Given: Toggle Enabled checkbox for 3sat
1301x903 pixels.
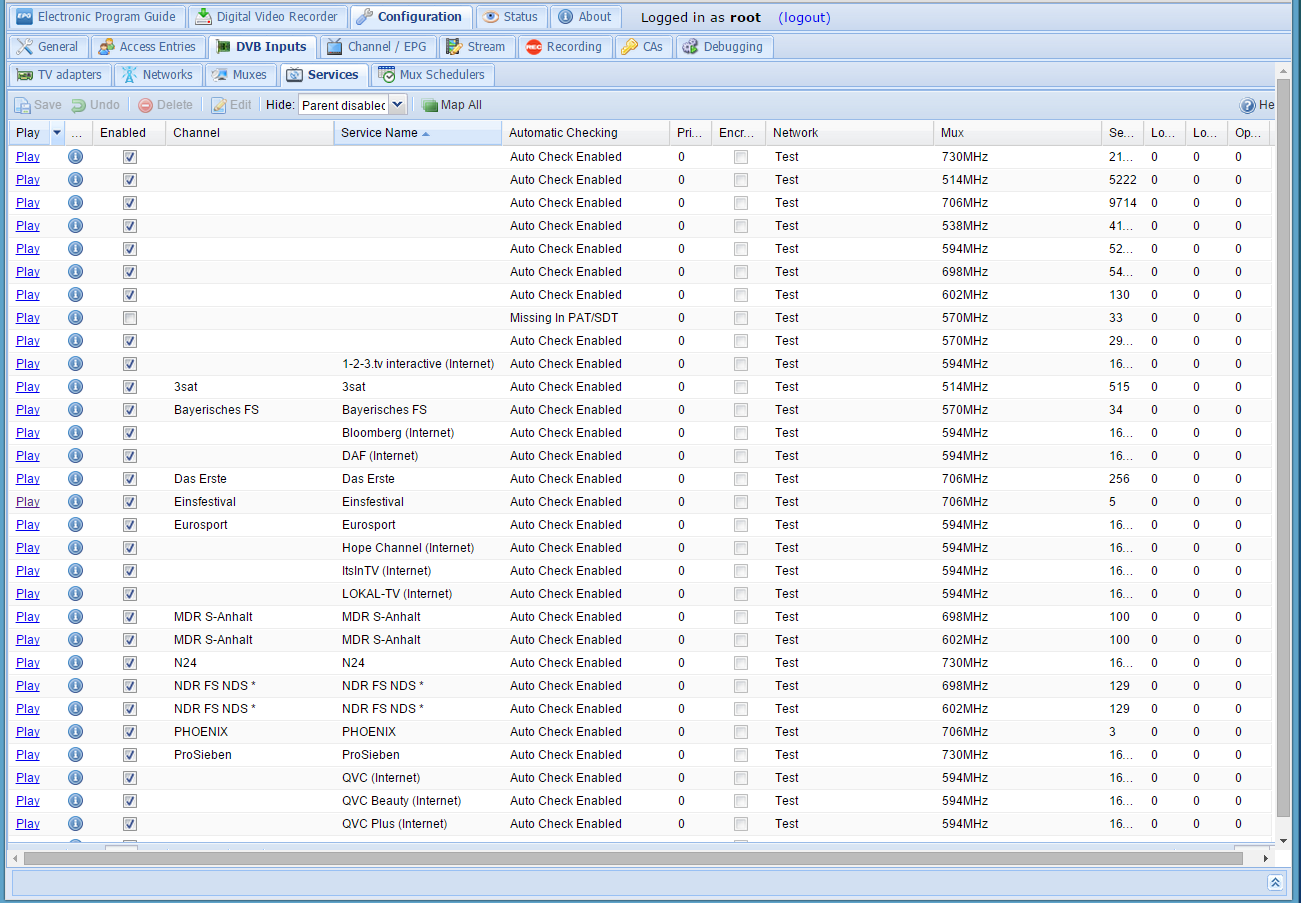Looking at the screenshot, I should 130,387.
